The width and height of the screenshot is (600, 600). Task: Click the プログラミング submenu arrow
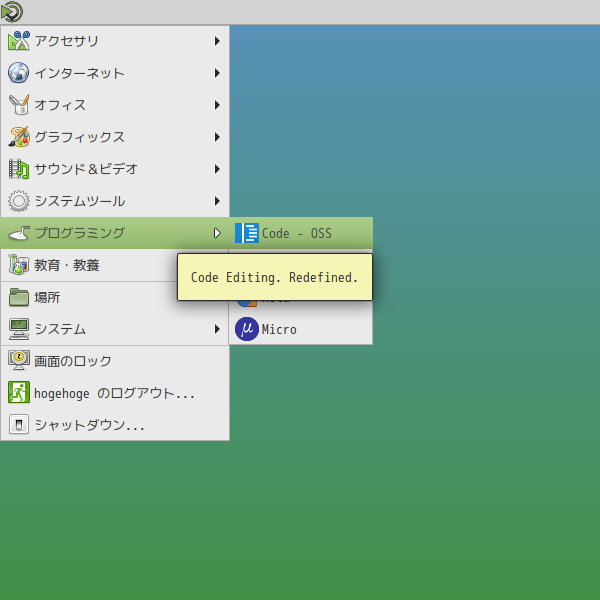pyautogui.click(x=217, y=233)
